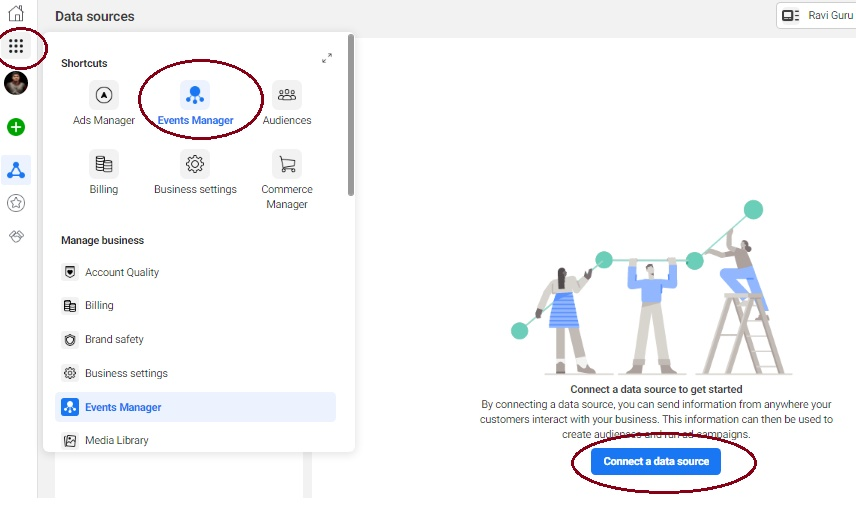Click the green plus create icon
Viewport: 856px width, 509px height.
tap(16, 127)
